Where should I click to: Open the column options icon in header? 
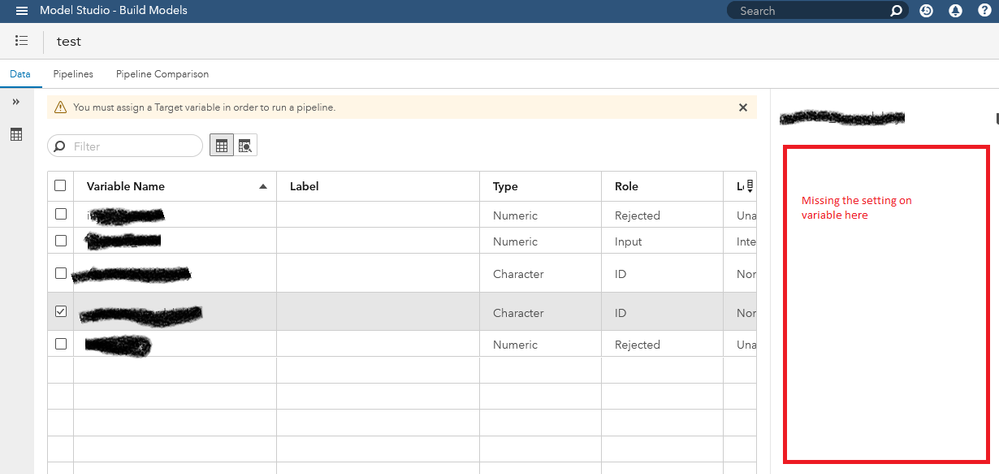(x=749, y=186)
